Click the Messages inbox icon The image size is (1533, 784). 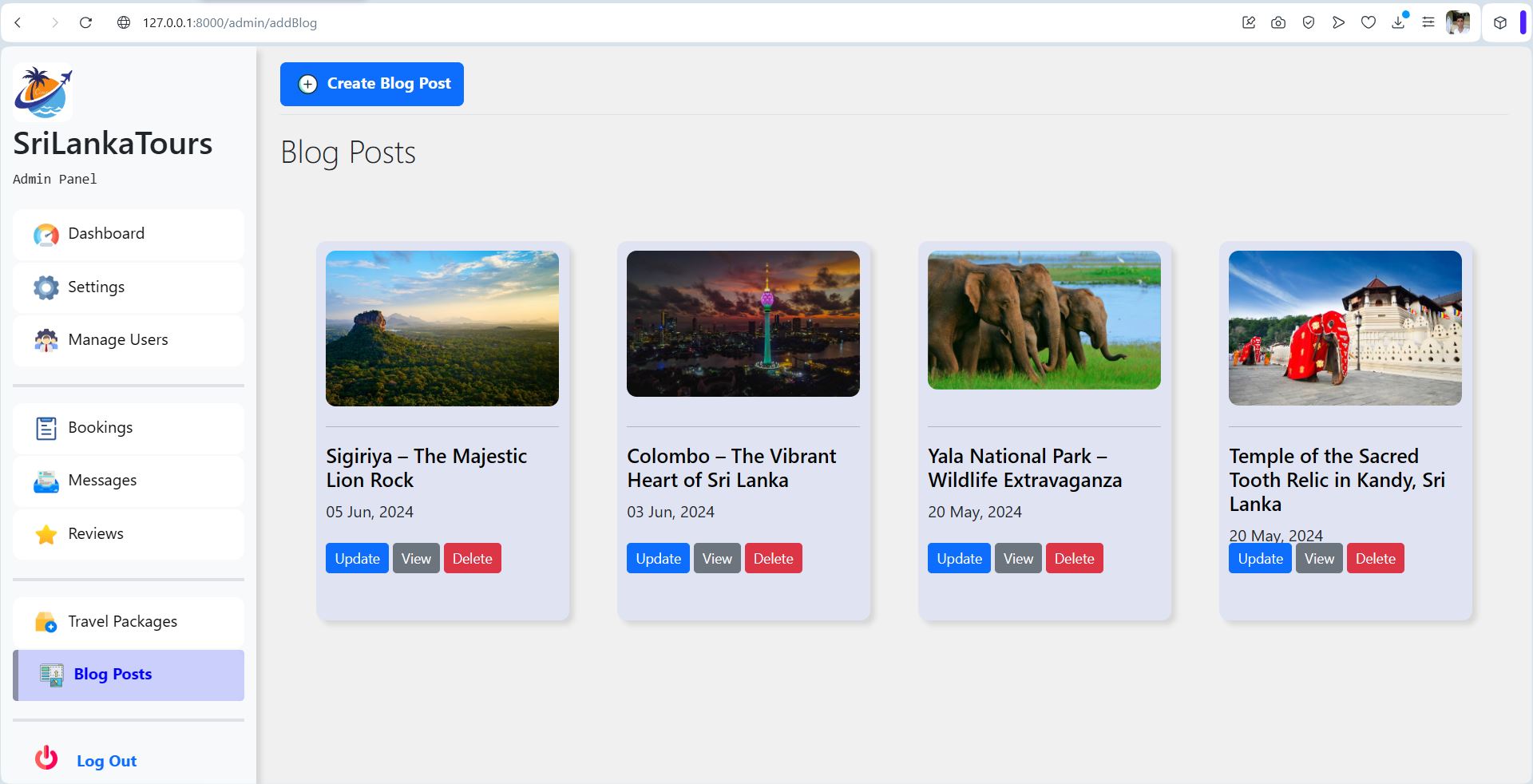click(46, 481)
